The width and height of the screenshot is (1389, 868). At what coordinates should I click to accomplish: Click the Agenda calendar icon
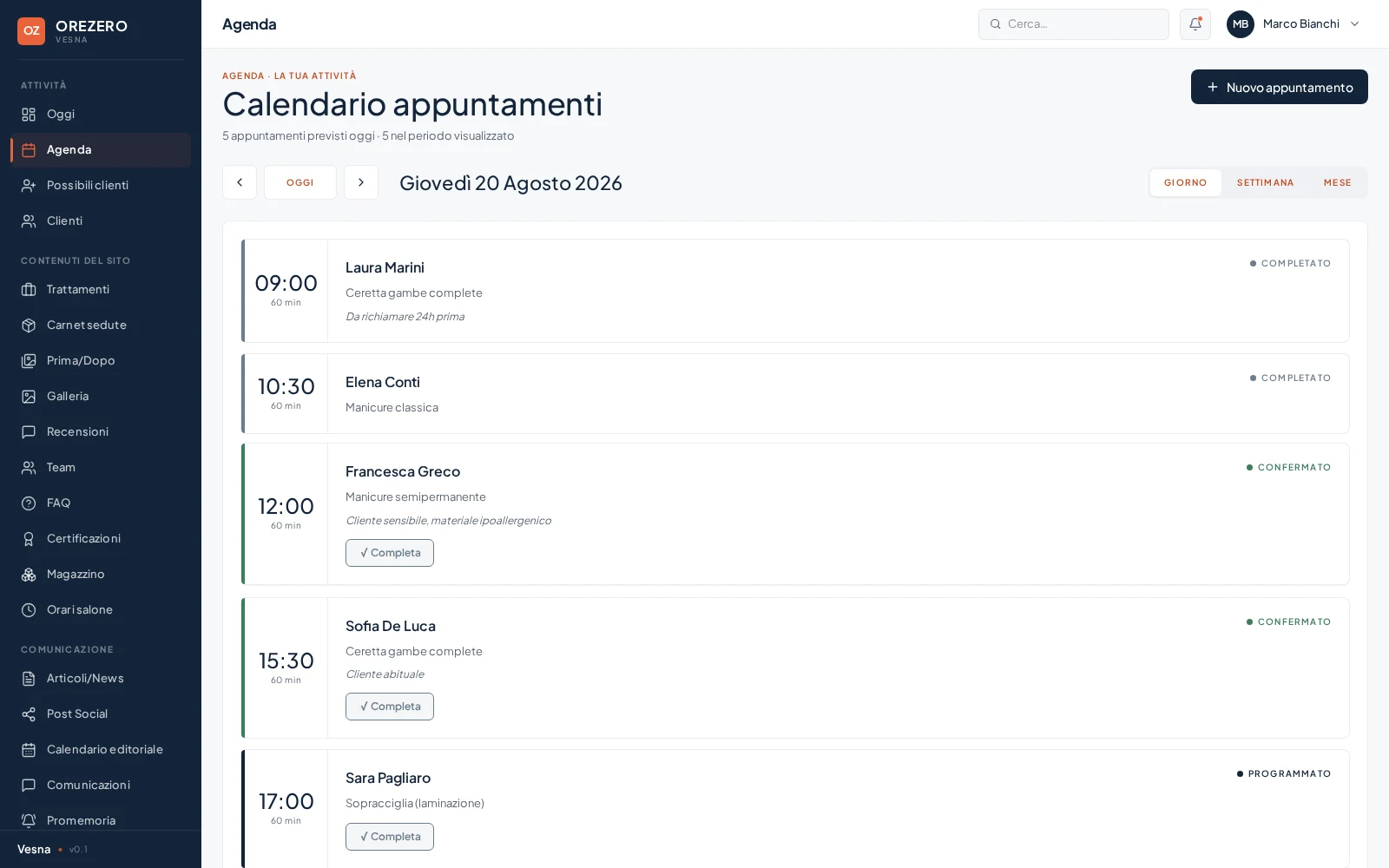pyautogui.click(x=29, y=150)
